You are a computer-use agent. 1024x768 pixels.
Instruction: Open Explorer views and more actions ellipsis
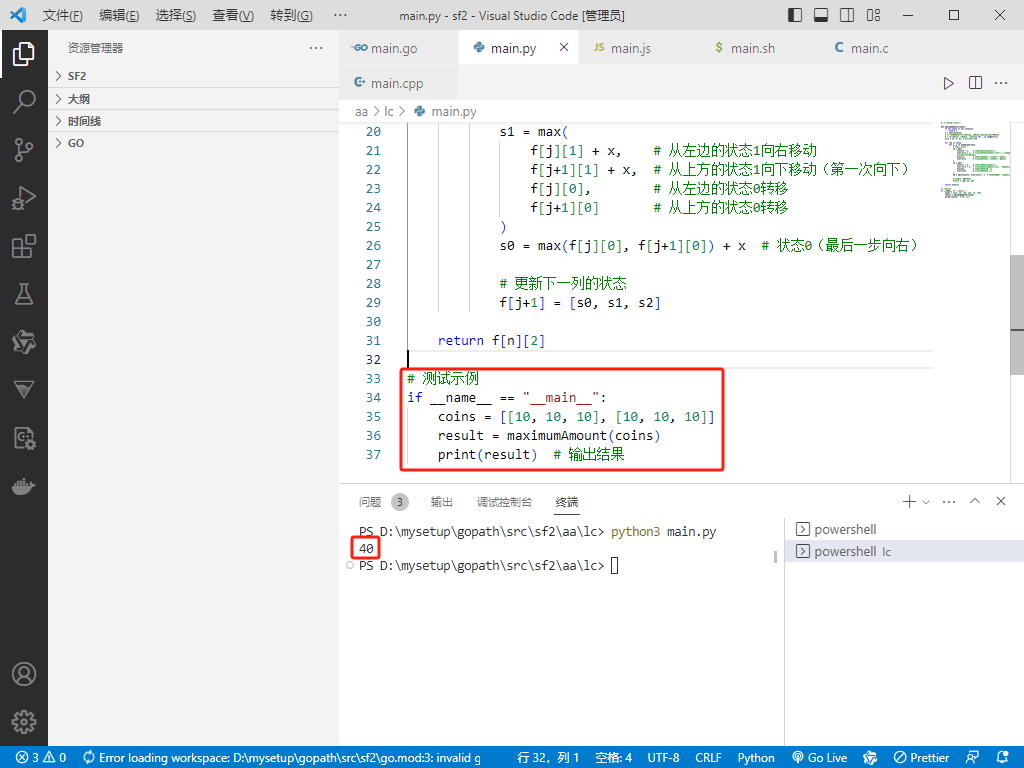(x=316, y=48)
